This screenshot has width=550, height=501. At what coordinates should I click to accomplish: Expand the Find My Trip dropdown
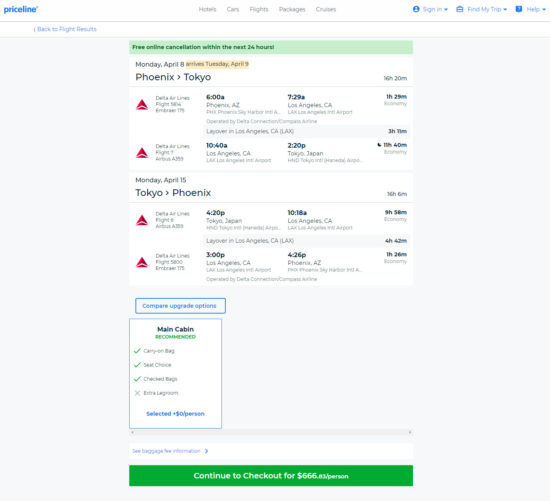(x=505, y=9)
